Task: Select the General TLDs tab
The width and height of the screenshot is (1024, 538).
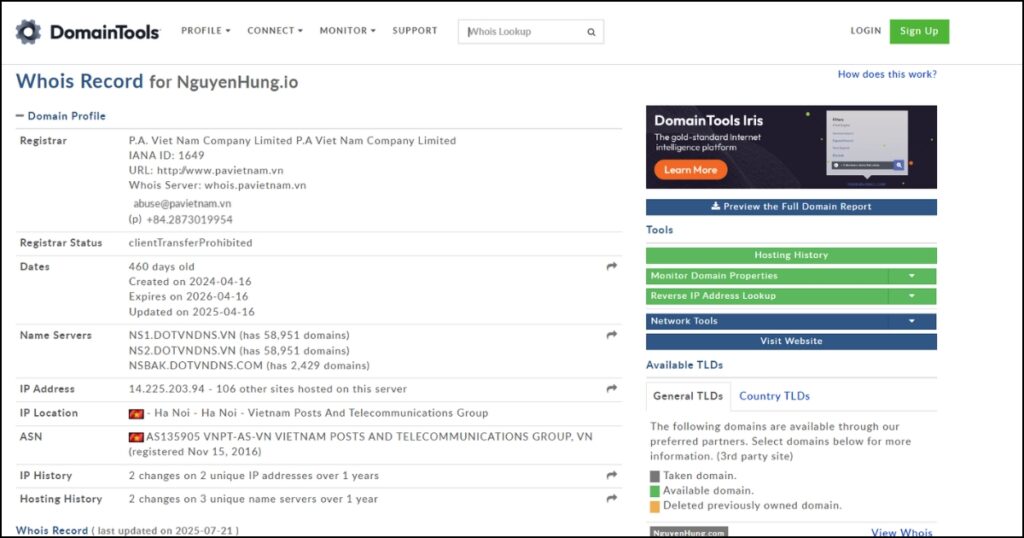Action: coord(688,396)
